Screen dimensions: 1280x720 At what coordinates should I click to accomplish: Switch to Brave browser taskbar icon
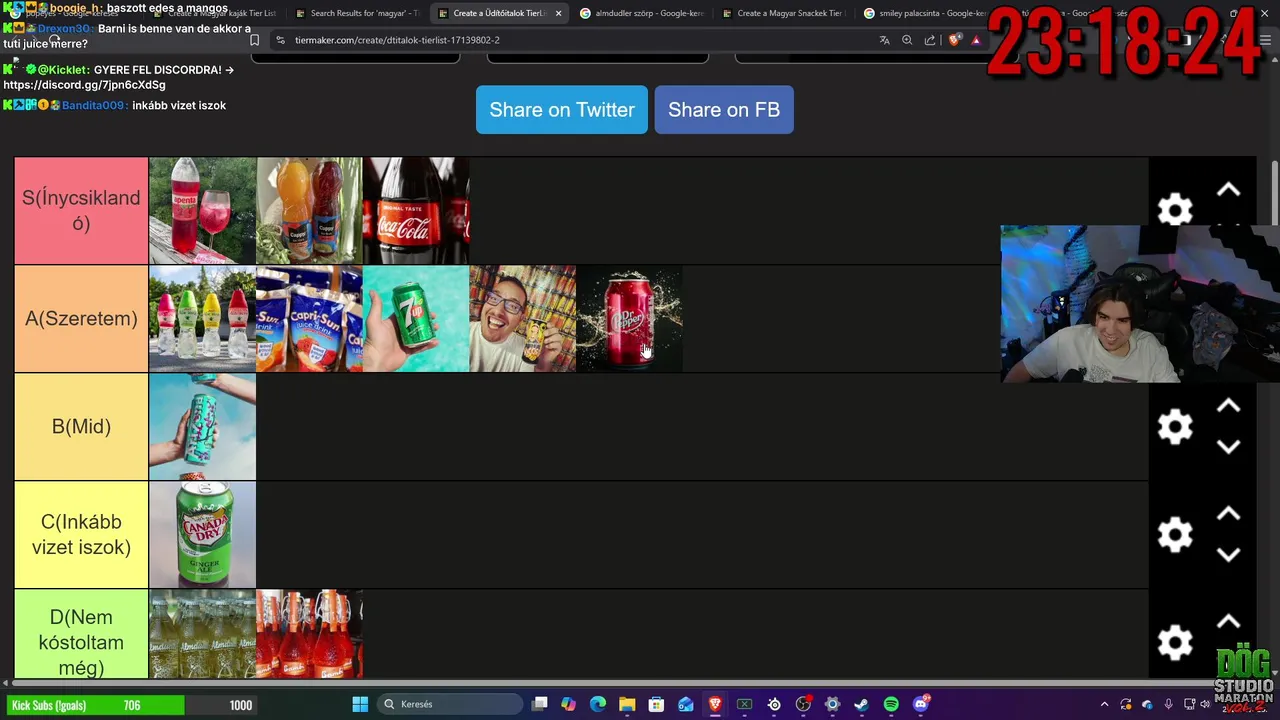click(715, 704)
